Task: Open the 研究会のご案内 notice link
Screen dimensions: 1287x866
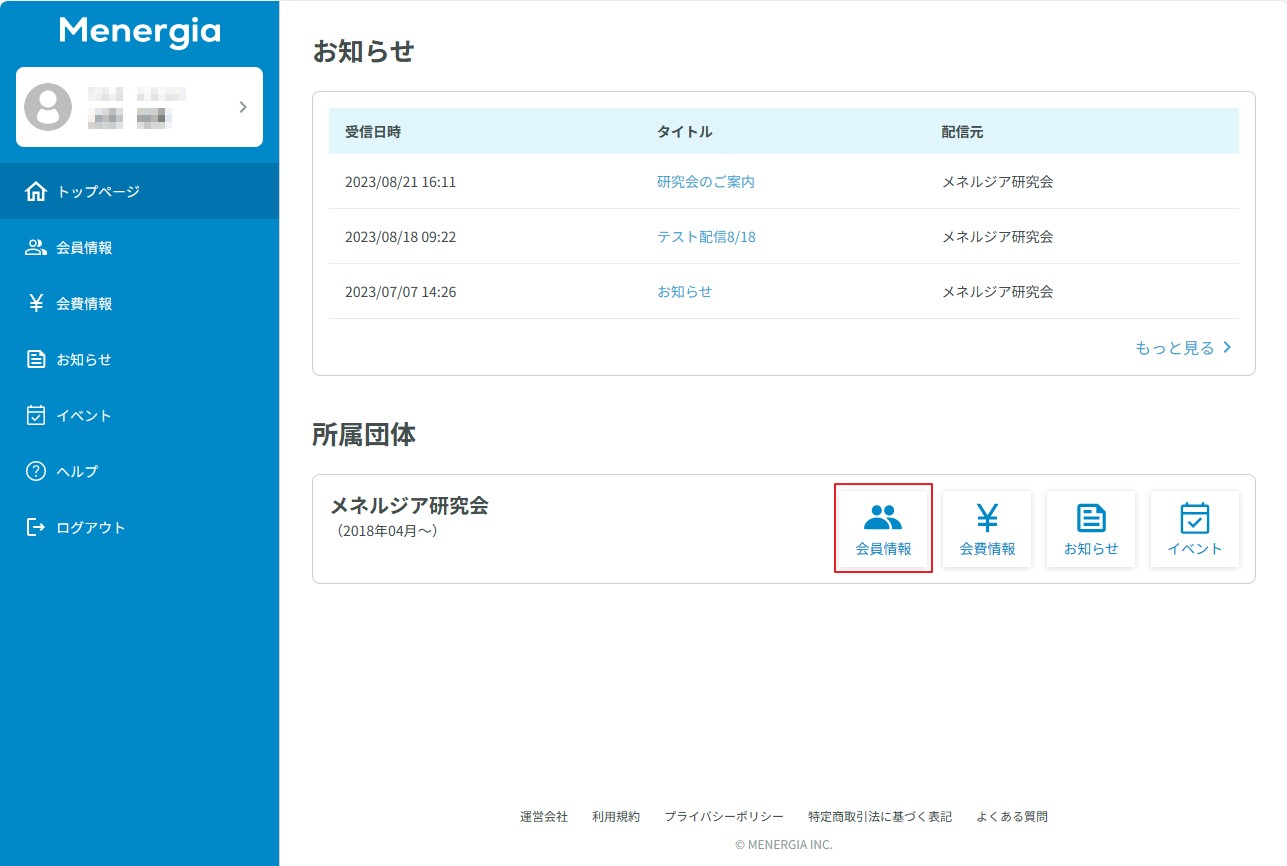Action: pos(706,182)
